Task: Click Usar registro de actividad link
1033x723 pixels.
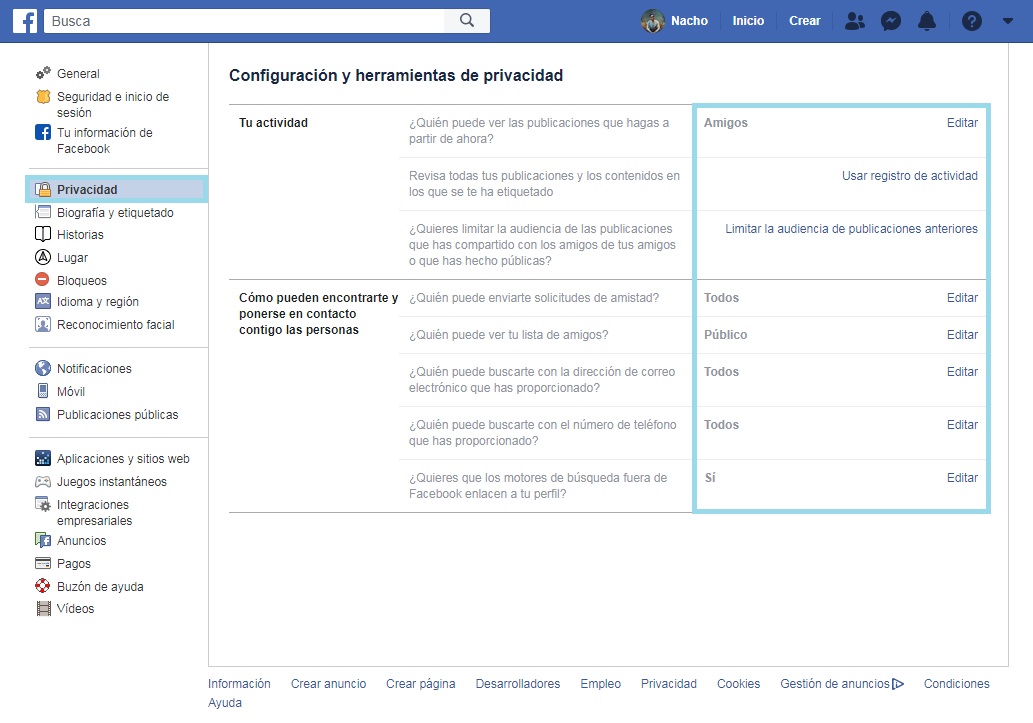Action: click(x=909, y=176)
